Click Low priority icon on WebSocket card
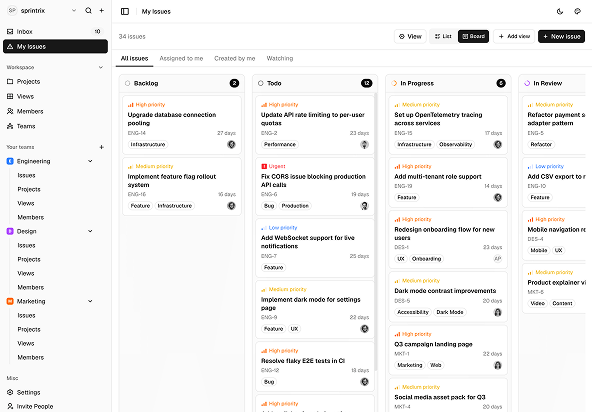 pos(264,228)
